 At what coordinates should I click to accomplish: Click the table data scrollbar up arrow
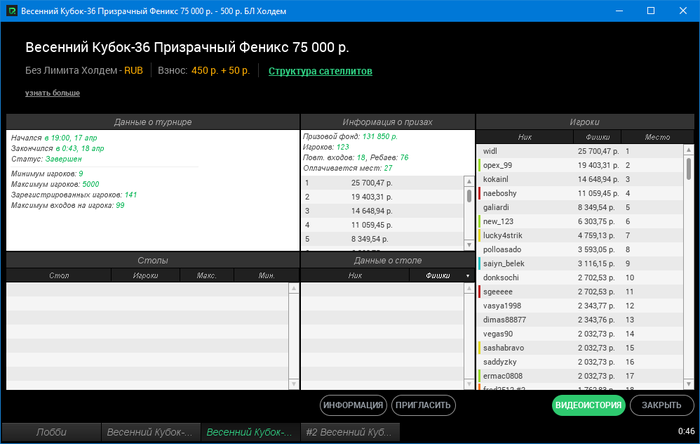469,289
